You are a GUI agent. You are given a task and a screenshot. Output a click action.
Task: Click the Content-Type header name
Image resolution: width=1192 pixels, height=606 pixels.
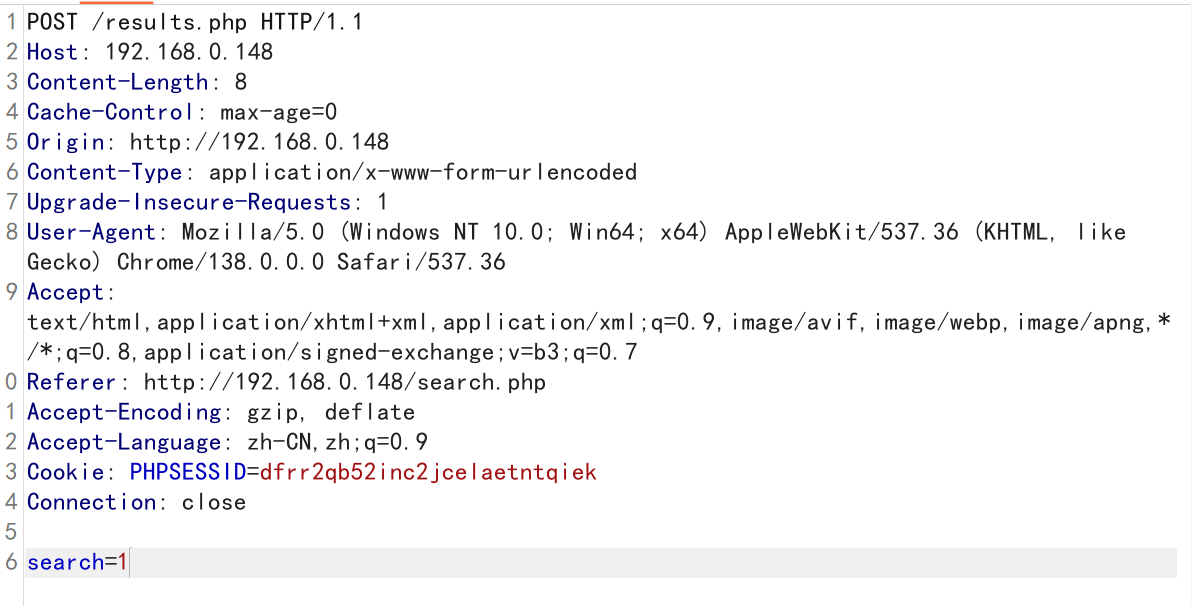(x=104, y=171)
